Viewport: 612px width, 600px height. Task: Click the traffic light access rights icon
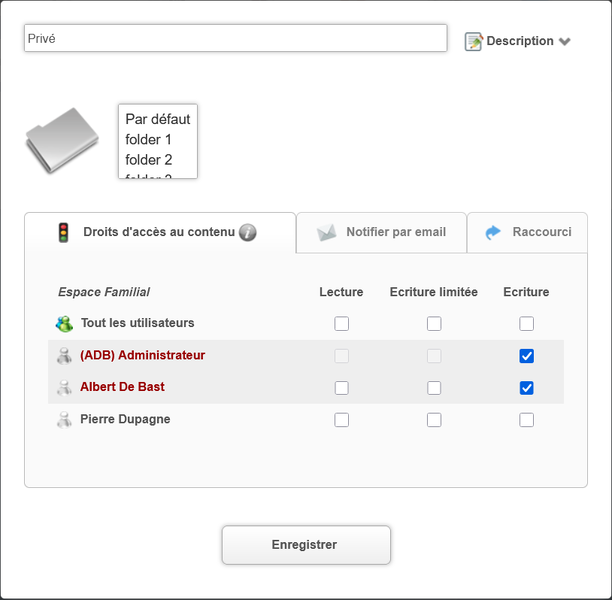pos(64,232)
